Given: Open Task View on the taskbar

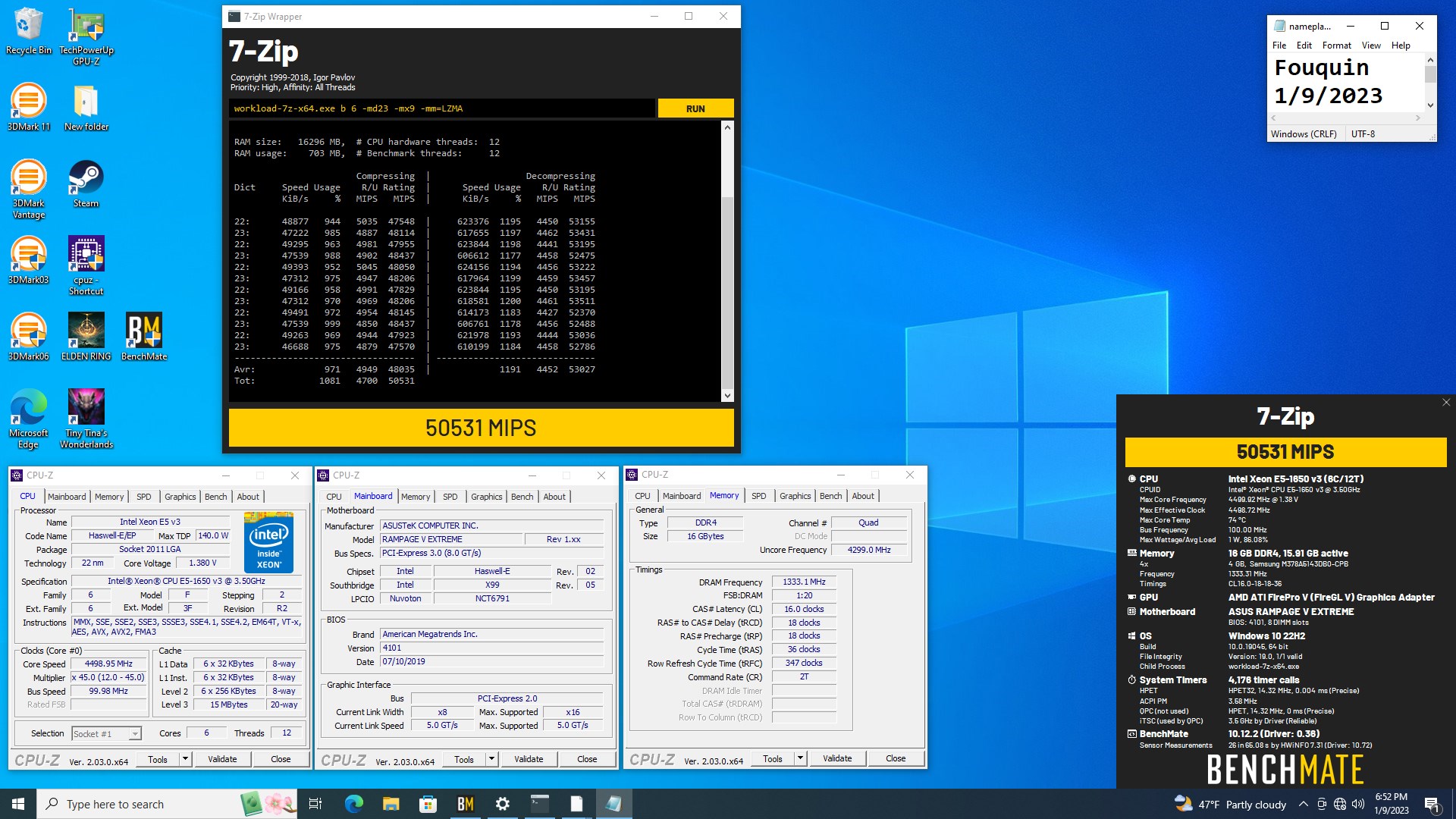Looking at the screenshot, I should (315, 804).
